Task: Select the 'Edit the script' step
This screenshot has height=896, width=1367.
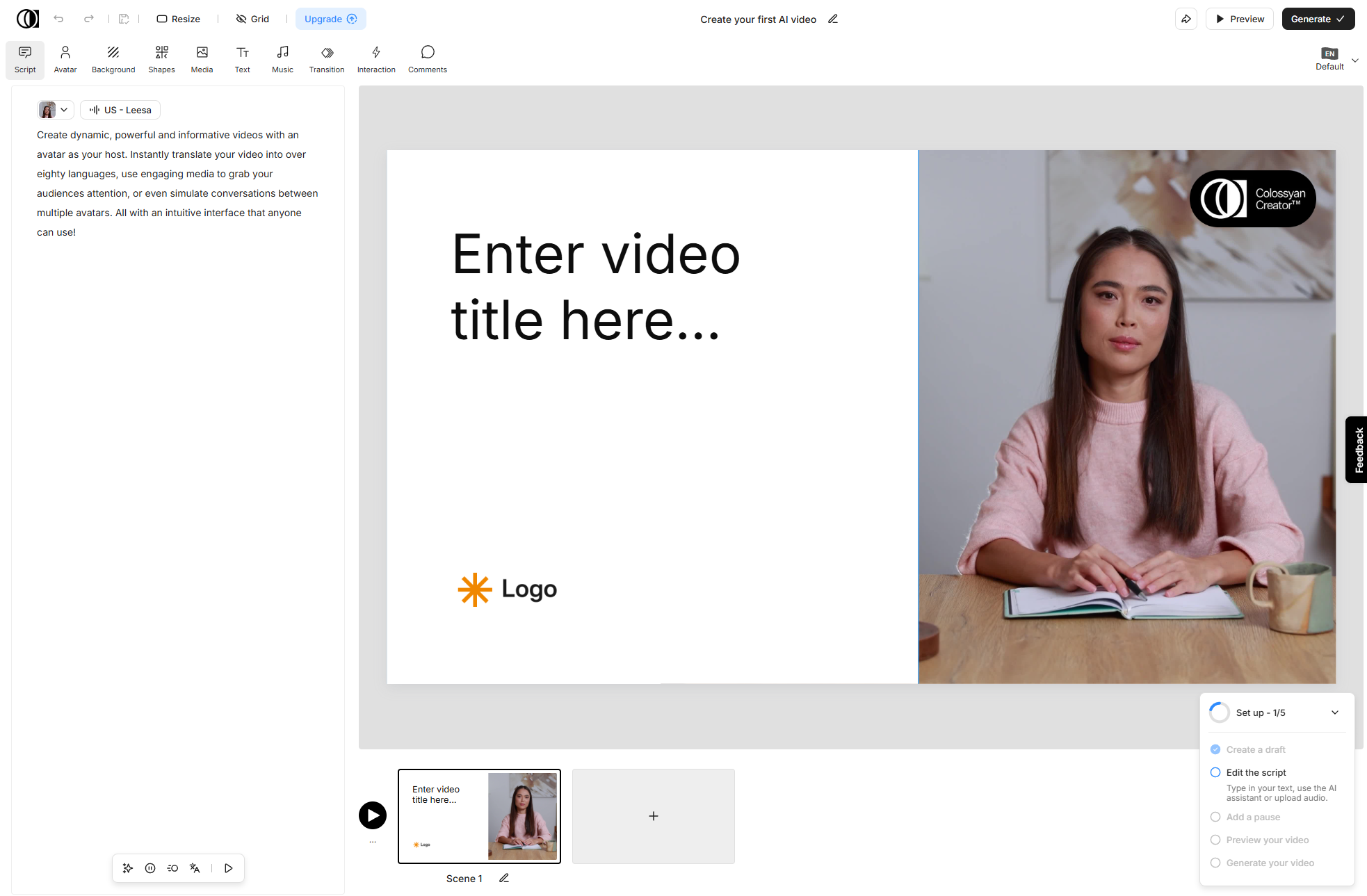Action: pyautogui.click(x=1256, y=772)
